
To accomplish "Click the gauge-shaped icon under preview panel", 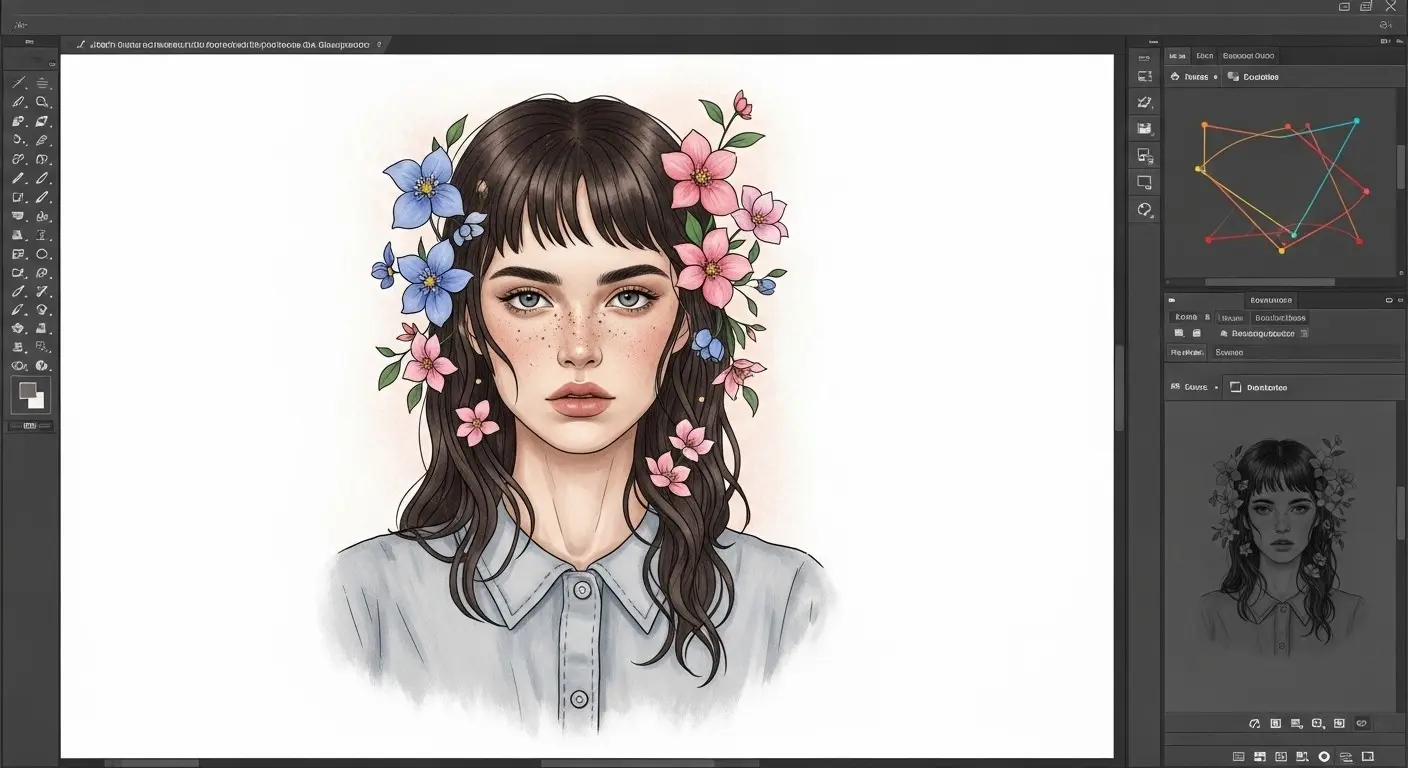I will click(x=1255, y=723).
